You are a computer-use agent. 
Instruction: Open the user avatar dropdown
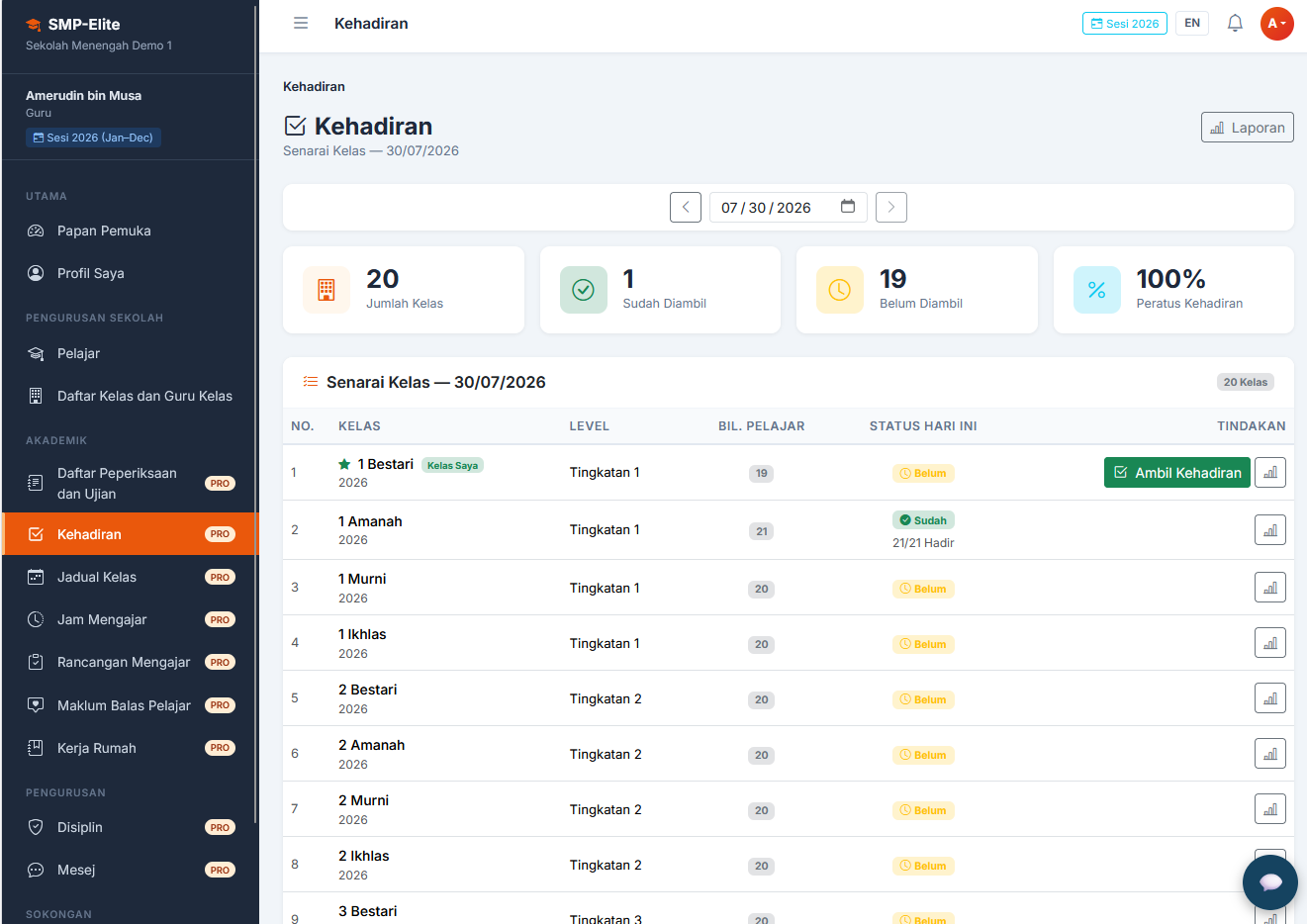click(x=1276, y=24)
